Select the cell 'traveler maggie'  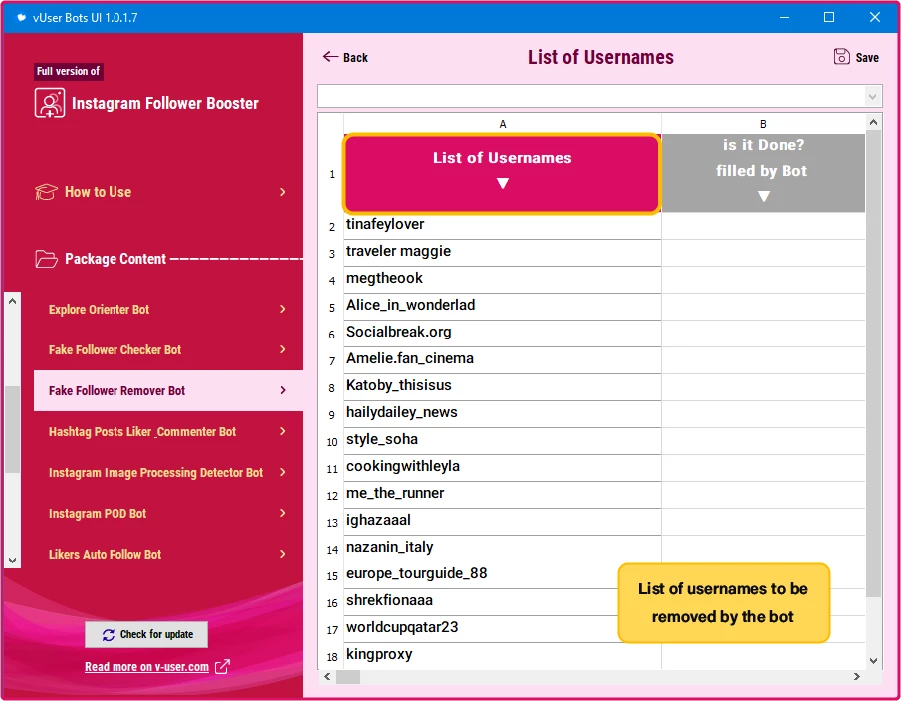click(502, 253)
